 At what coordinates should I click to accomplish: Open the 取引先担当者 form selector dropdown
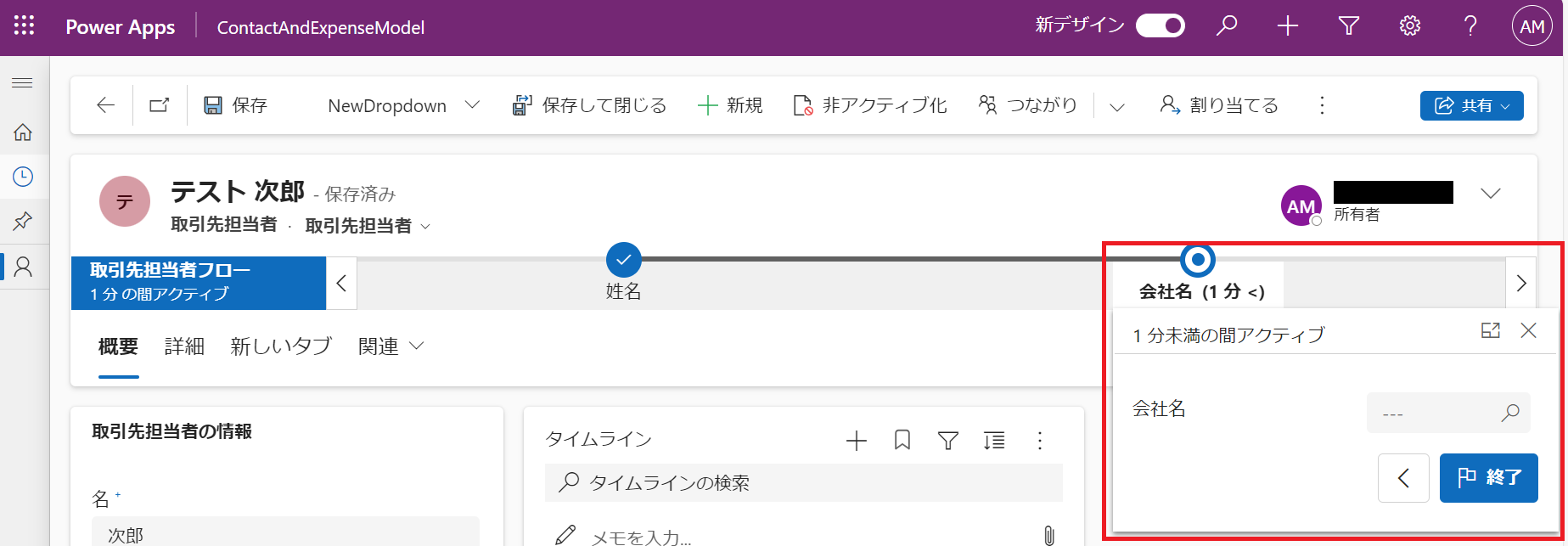pyautogui.click(x=368, y=226)
